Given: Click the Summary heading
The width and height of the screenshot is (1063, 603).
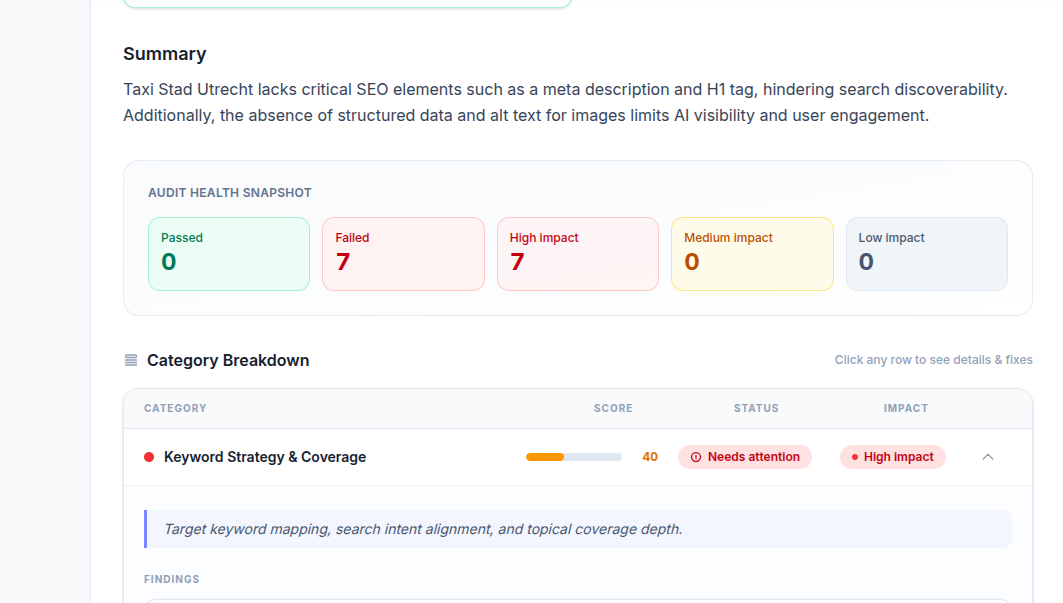Looking at the screenshot, I should point(165,54).
